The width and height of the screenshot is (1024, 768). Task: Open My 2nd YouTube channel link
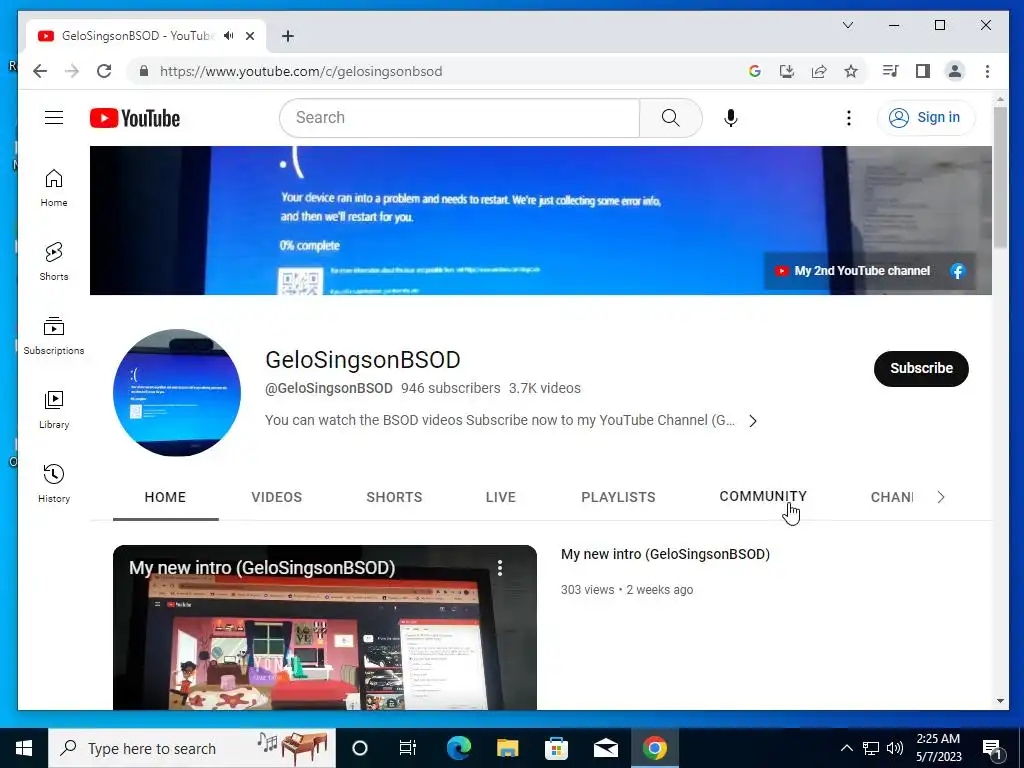pyautogui.click(x=853, y=271)
